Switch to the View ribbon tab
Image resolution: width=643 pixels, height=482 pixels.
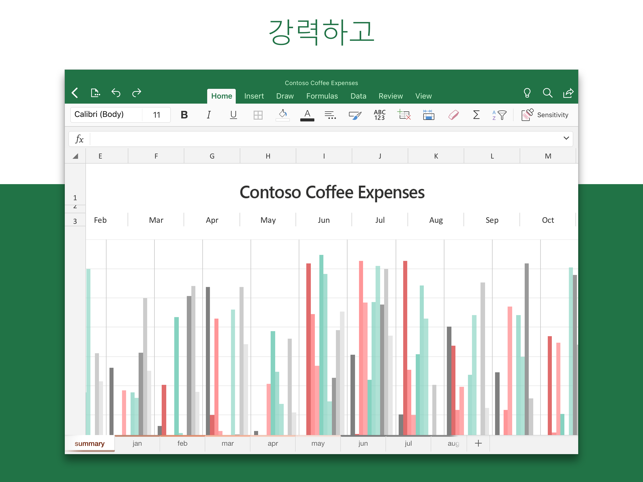click(423, 96)
